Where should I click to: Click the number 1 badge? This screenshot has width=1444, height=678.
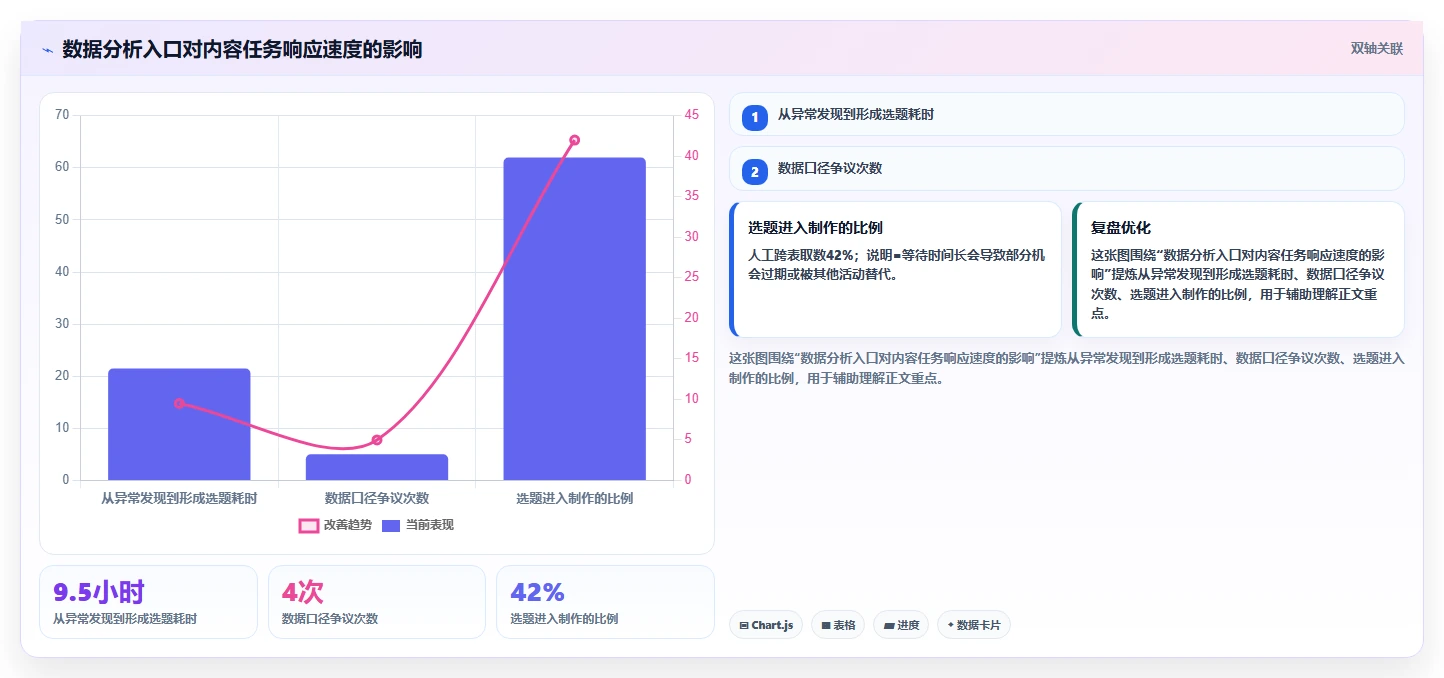pyautogui.click(x=755, y=117)
